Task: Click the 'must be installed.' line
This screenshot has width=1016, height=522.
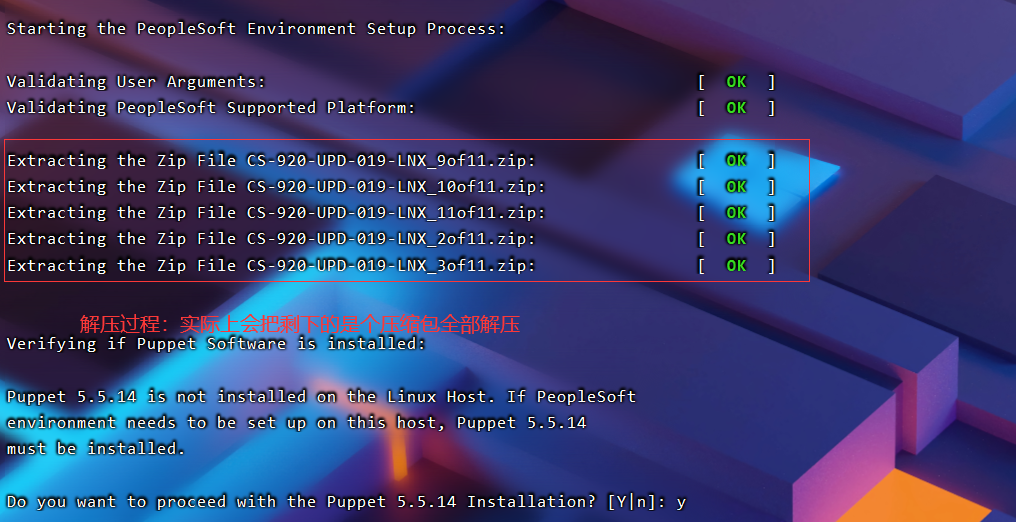Action: [x=96, y=449]
